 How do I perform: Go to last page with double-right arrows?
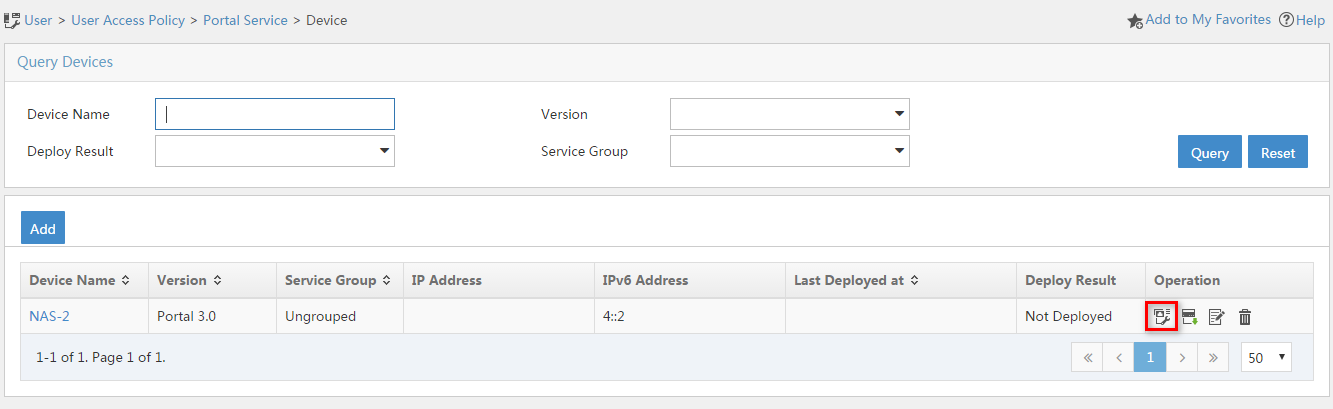pos(1212,357)
